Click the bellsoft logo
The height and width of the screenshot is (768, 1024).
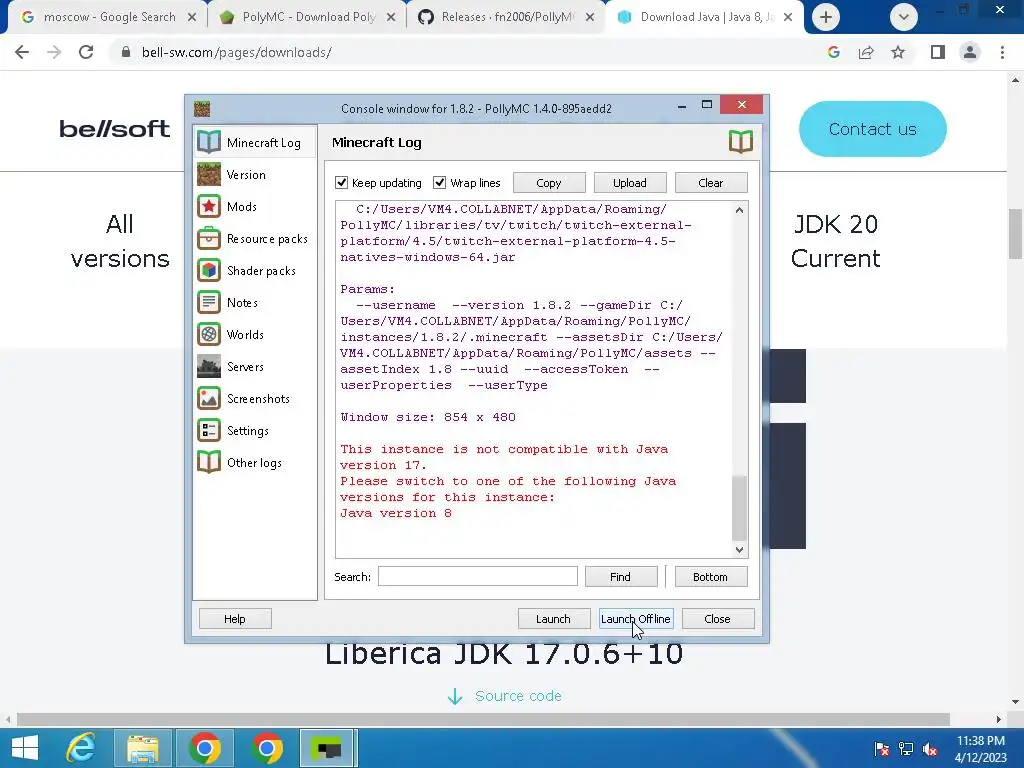(114, 129)
